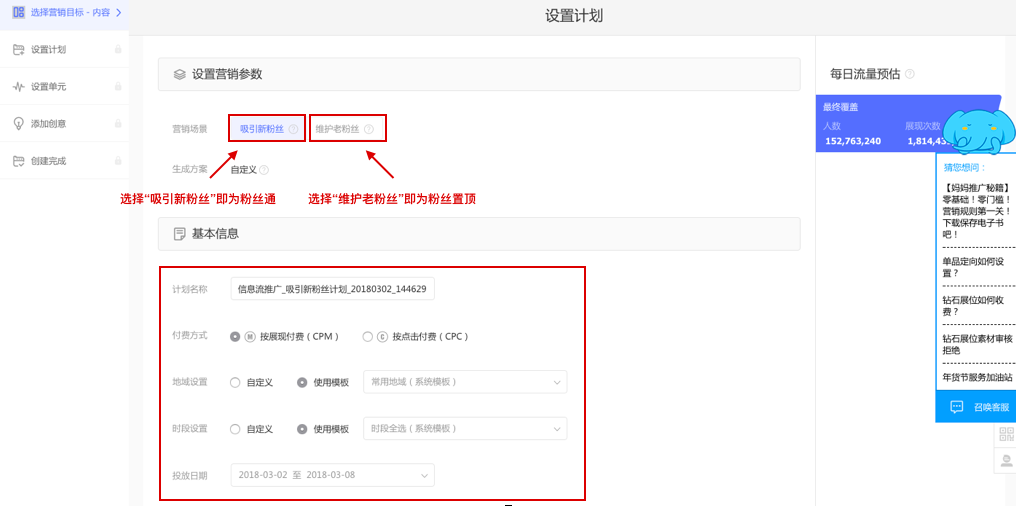1016x506 pixels.
Task: Click the layers icon in 设置营销参数 header
Action: click(x=179, y=75)
